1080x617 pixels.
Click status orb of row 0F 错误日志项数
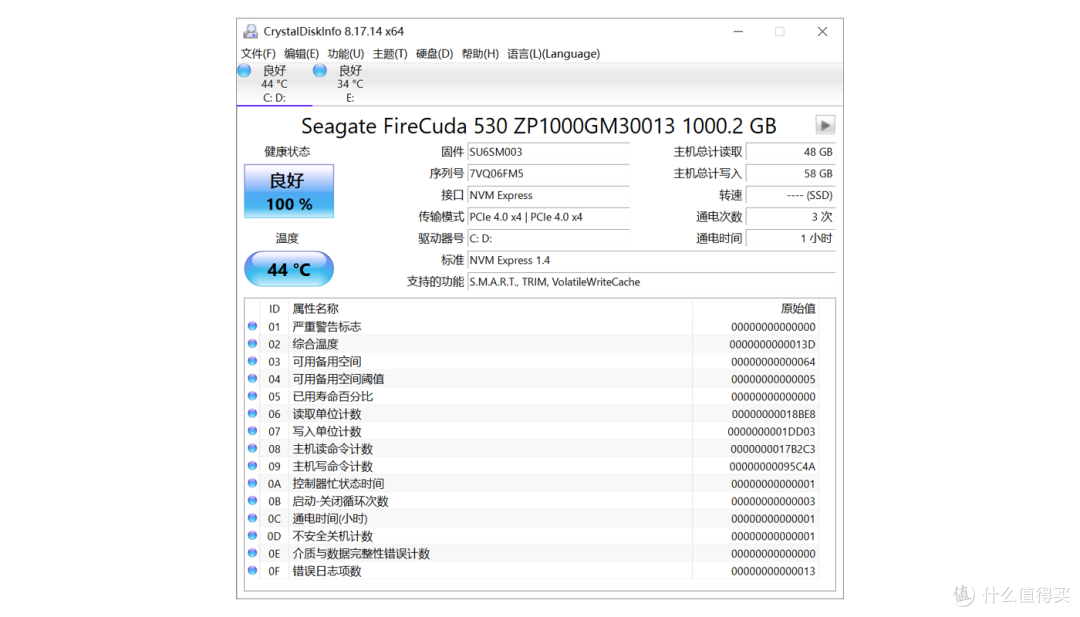point(253,570)
